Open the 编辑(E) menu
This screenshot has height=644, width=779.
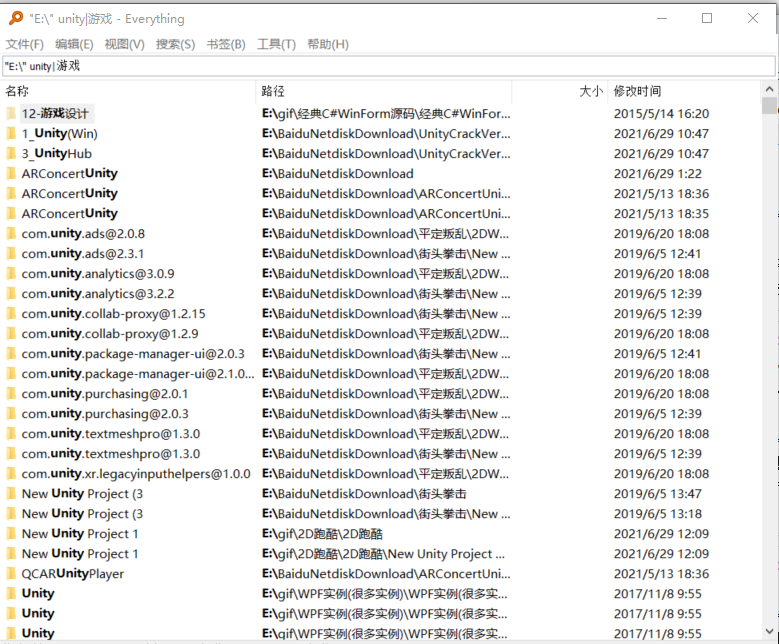[x=74, y=44]
